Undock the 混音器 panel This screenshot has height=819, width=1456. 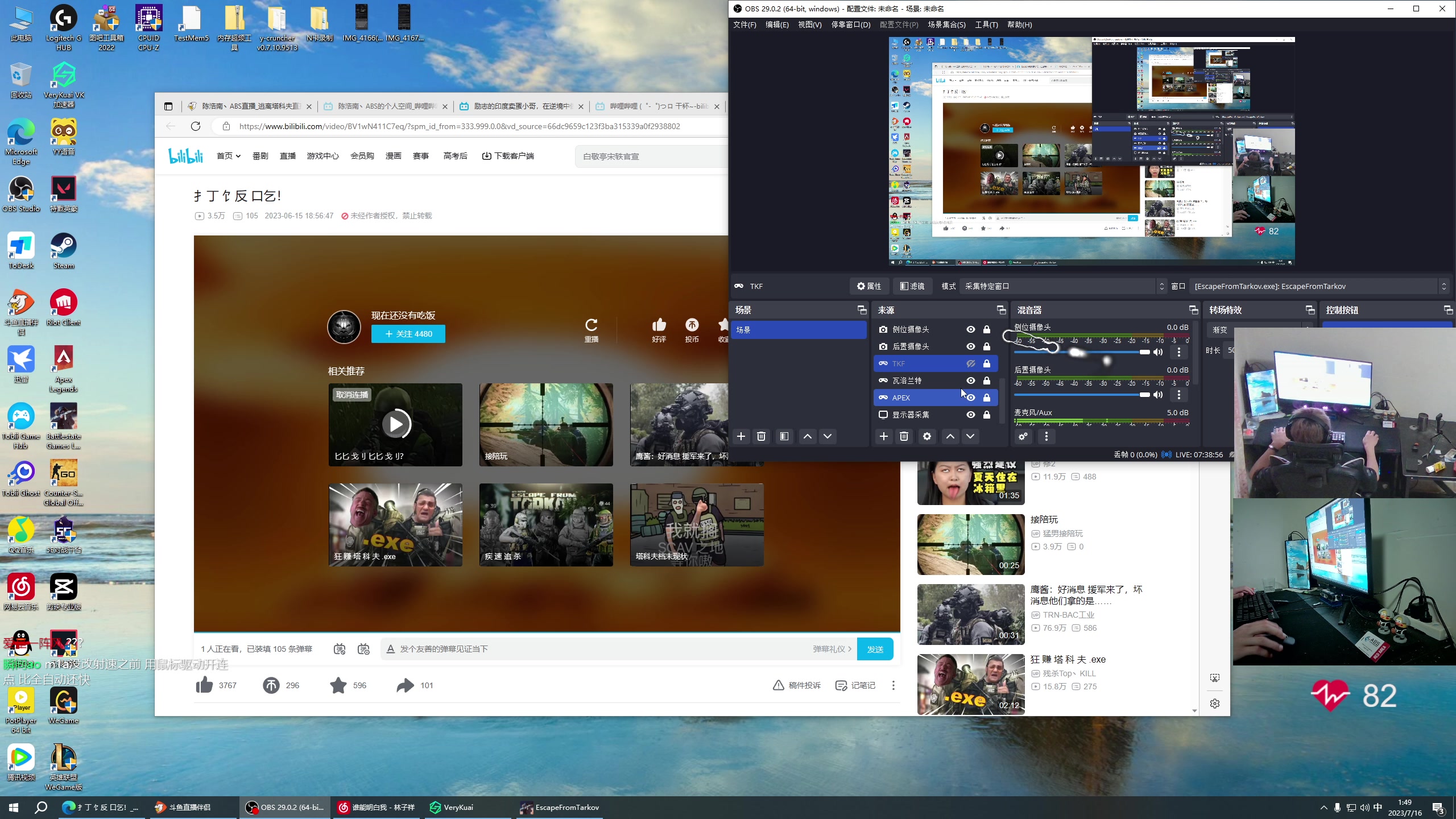point(1193,310)
